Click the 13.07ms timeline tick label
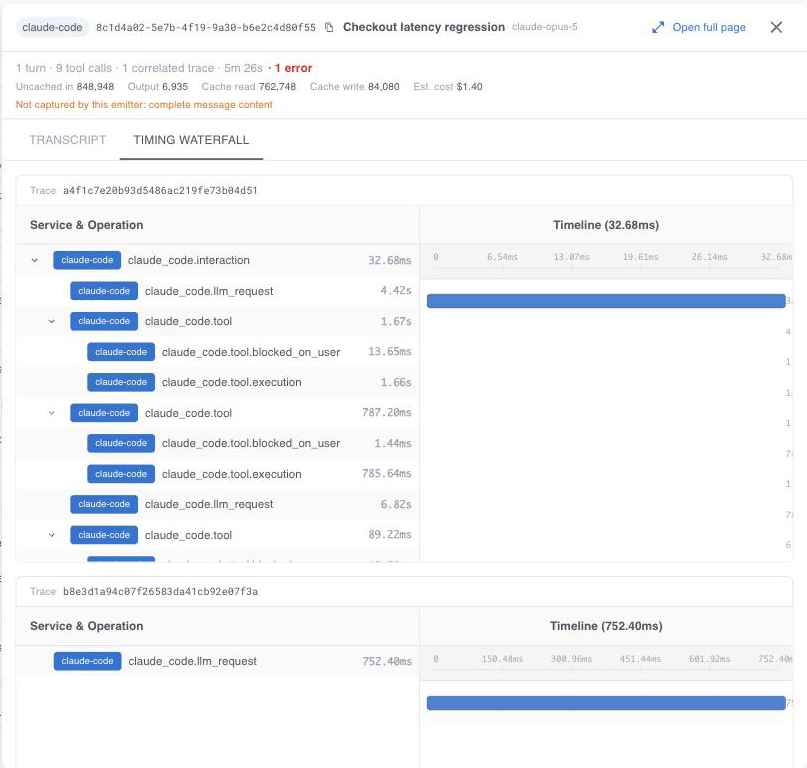Image resolution: width=807 pixels, height=768 pixels. [x=571, y=256]
